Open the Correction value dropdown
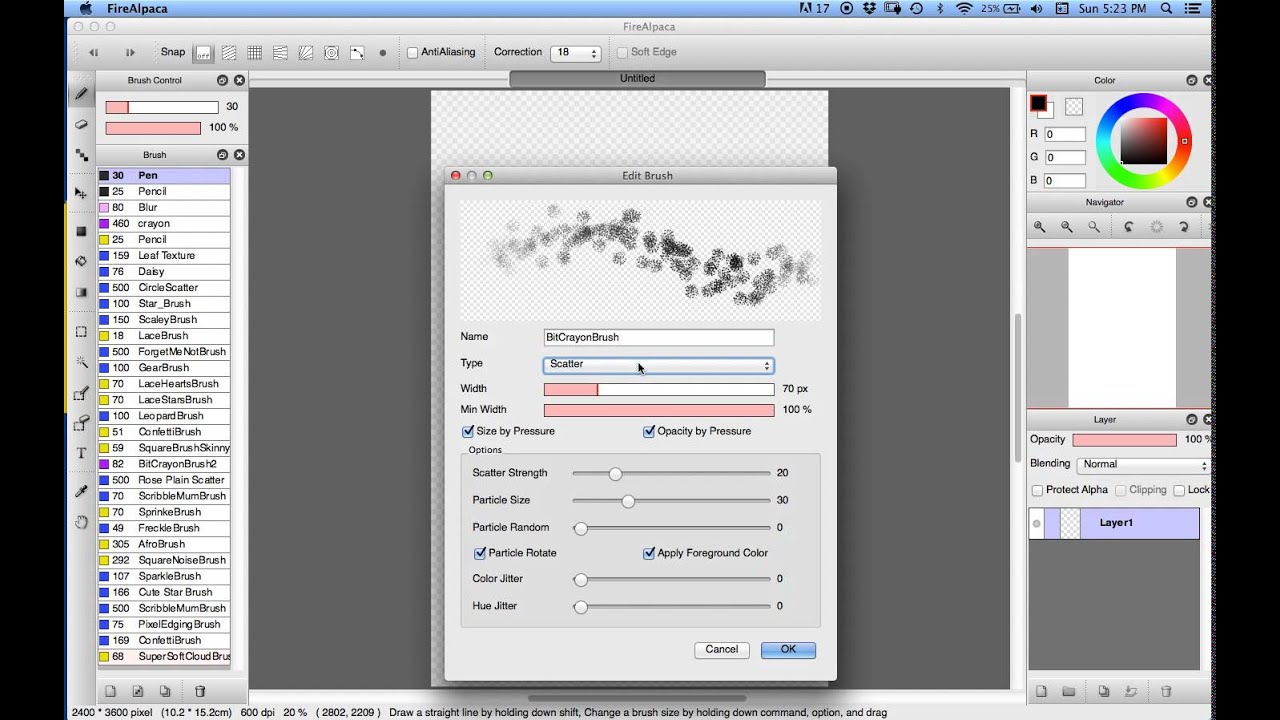 click(575, 53)
